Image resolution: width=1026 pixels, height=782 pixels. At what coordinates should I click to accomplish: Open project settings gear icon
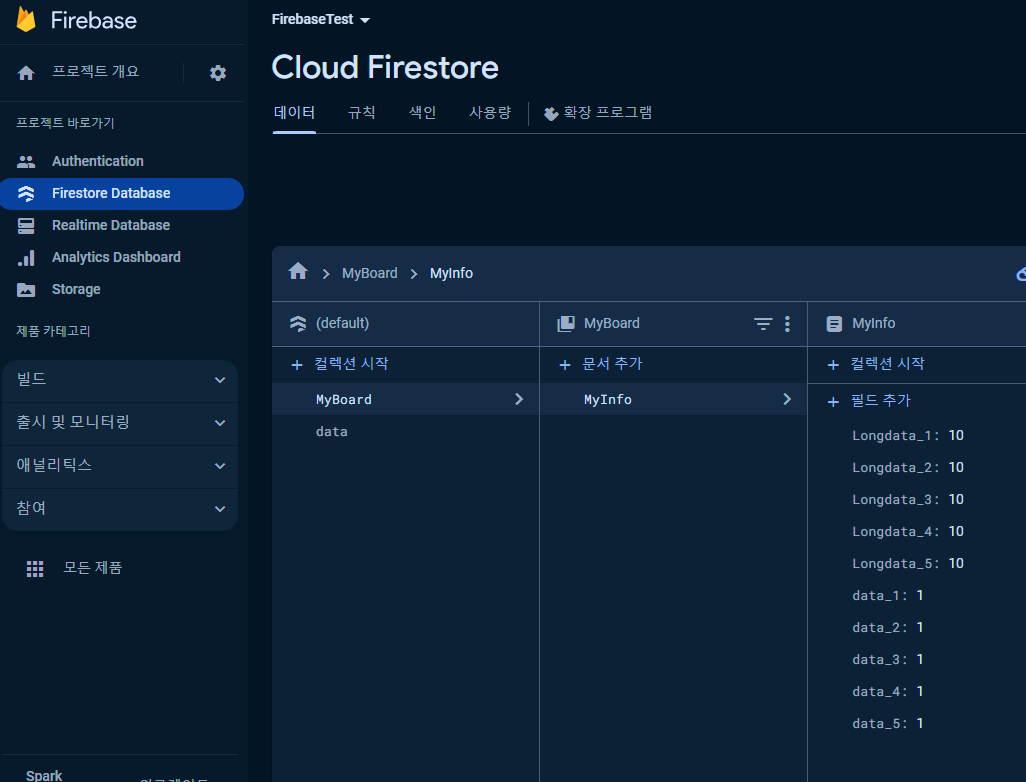tap(218, 73)
